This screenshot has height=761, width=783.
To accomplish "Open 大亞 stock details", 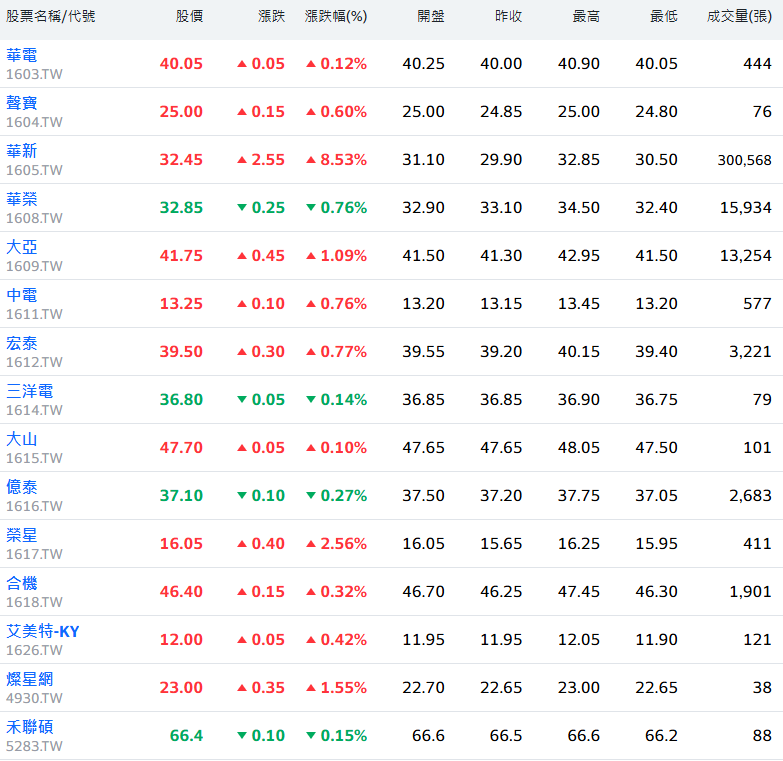I will [21, 247].
